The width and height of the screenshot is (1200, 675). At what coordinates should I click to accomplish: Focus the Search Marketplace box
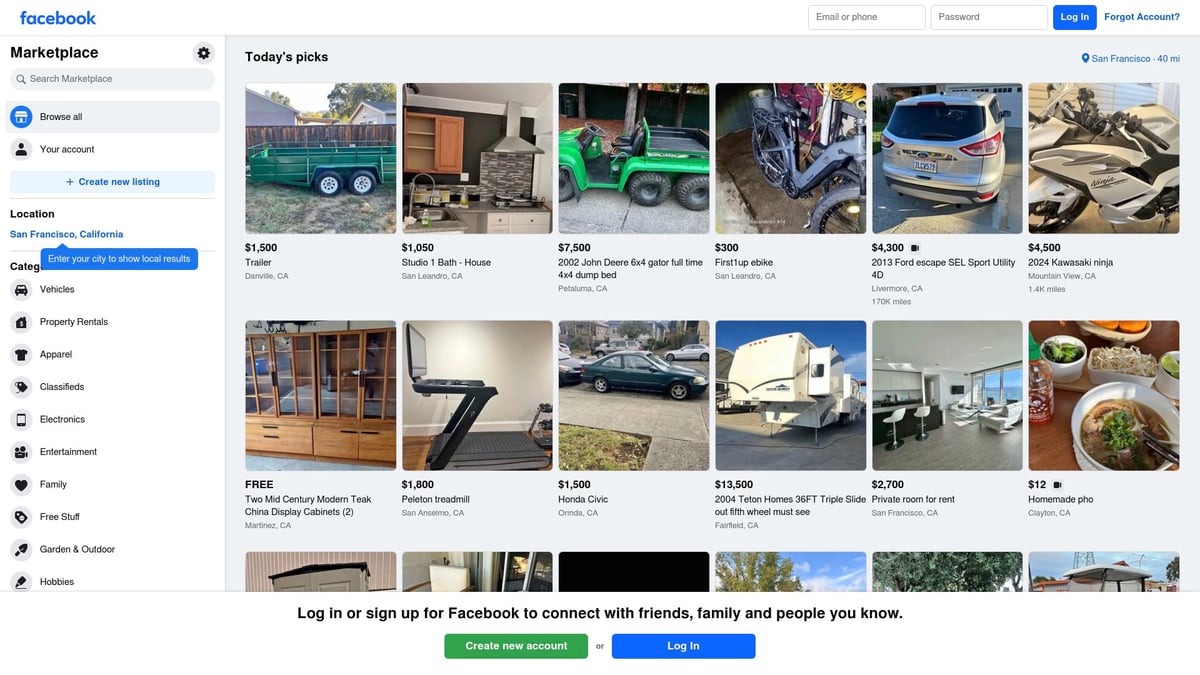coord(112,79)
